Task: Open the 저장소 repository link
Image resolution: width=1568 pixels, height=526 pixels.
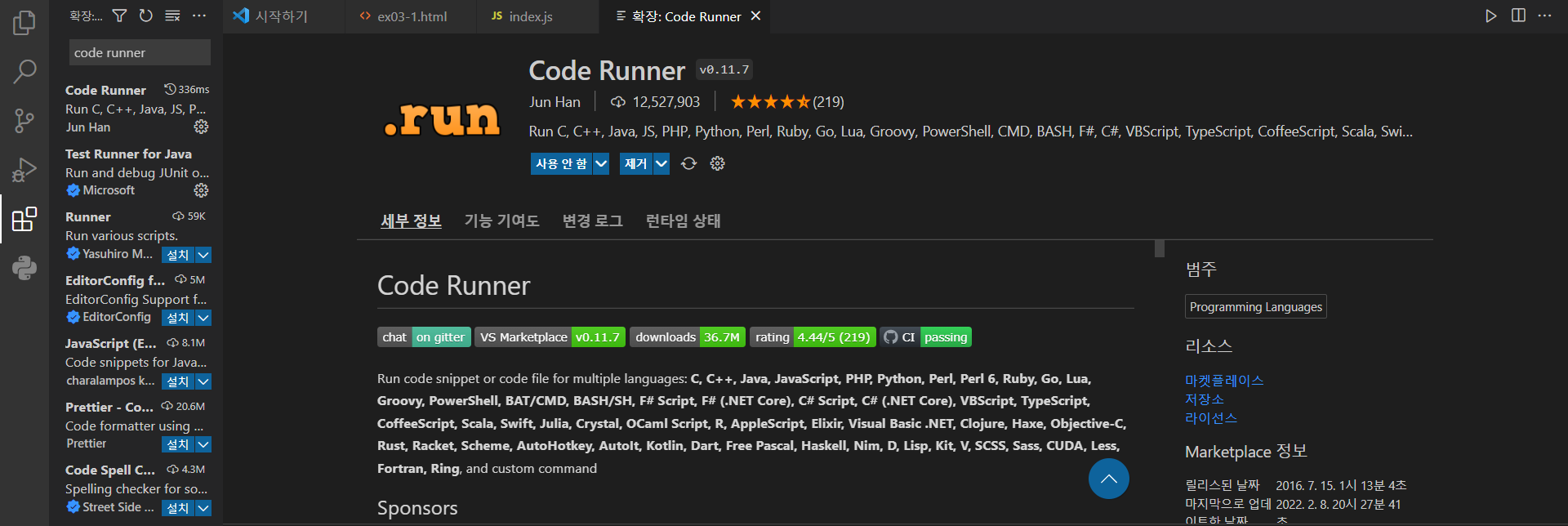Action: (1205, 399)
